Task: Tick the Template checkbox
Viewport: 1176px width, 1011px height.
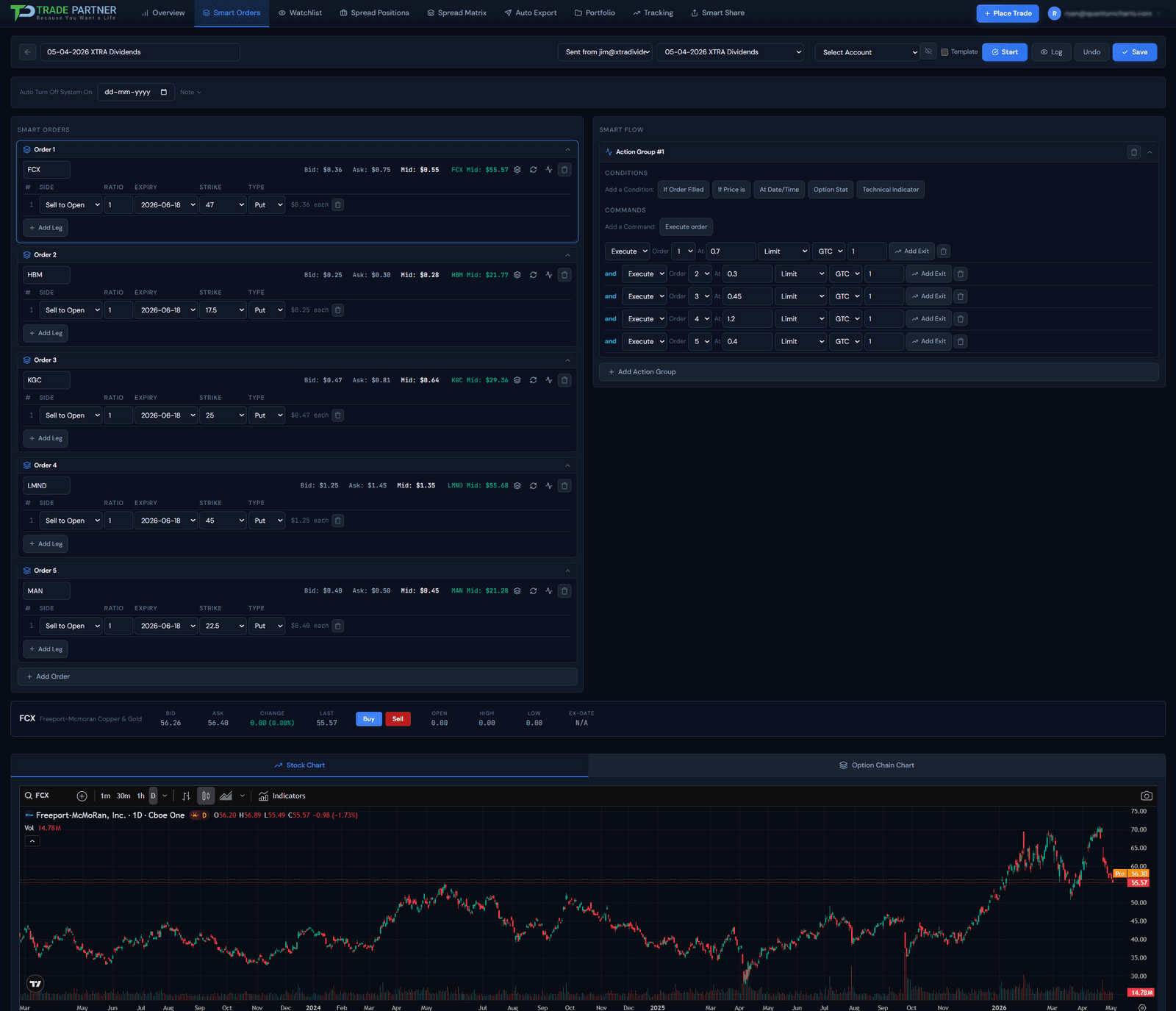Action: pyautogui.click(x=944, y=52)
